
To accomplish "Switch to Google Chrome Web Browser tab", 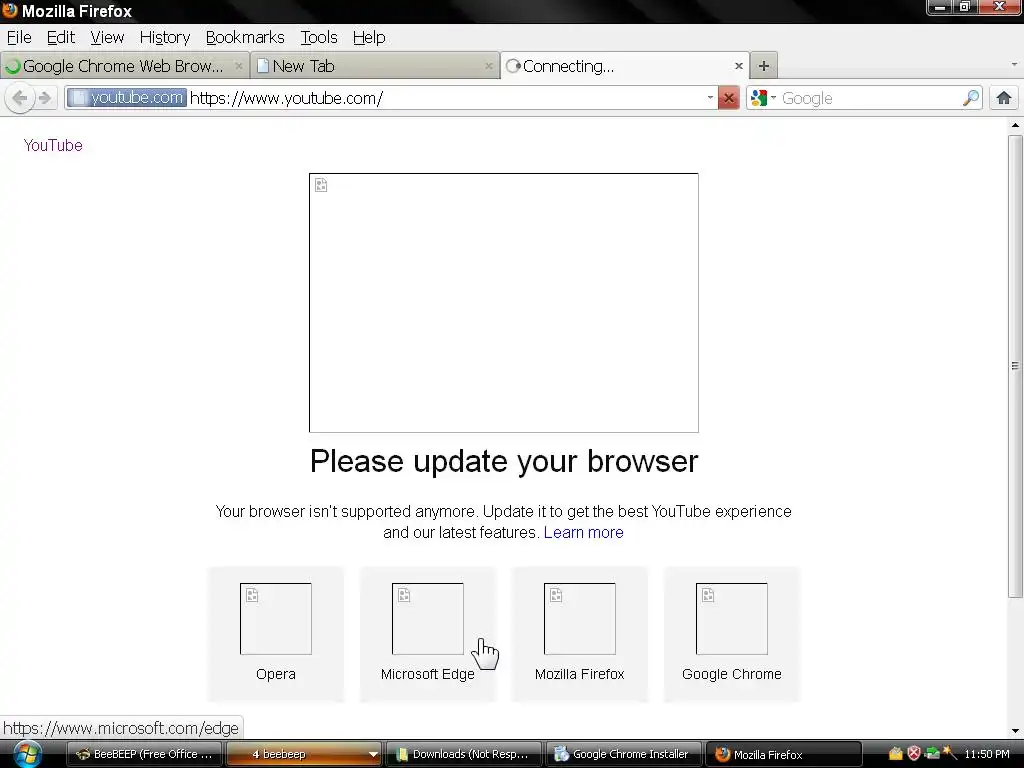I will pos(124,66).
